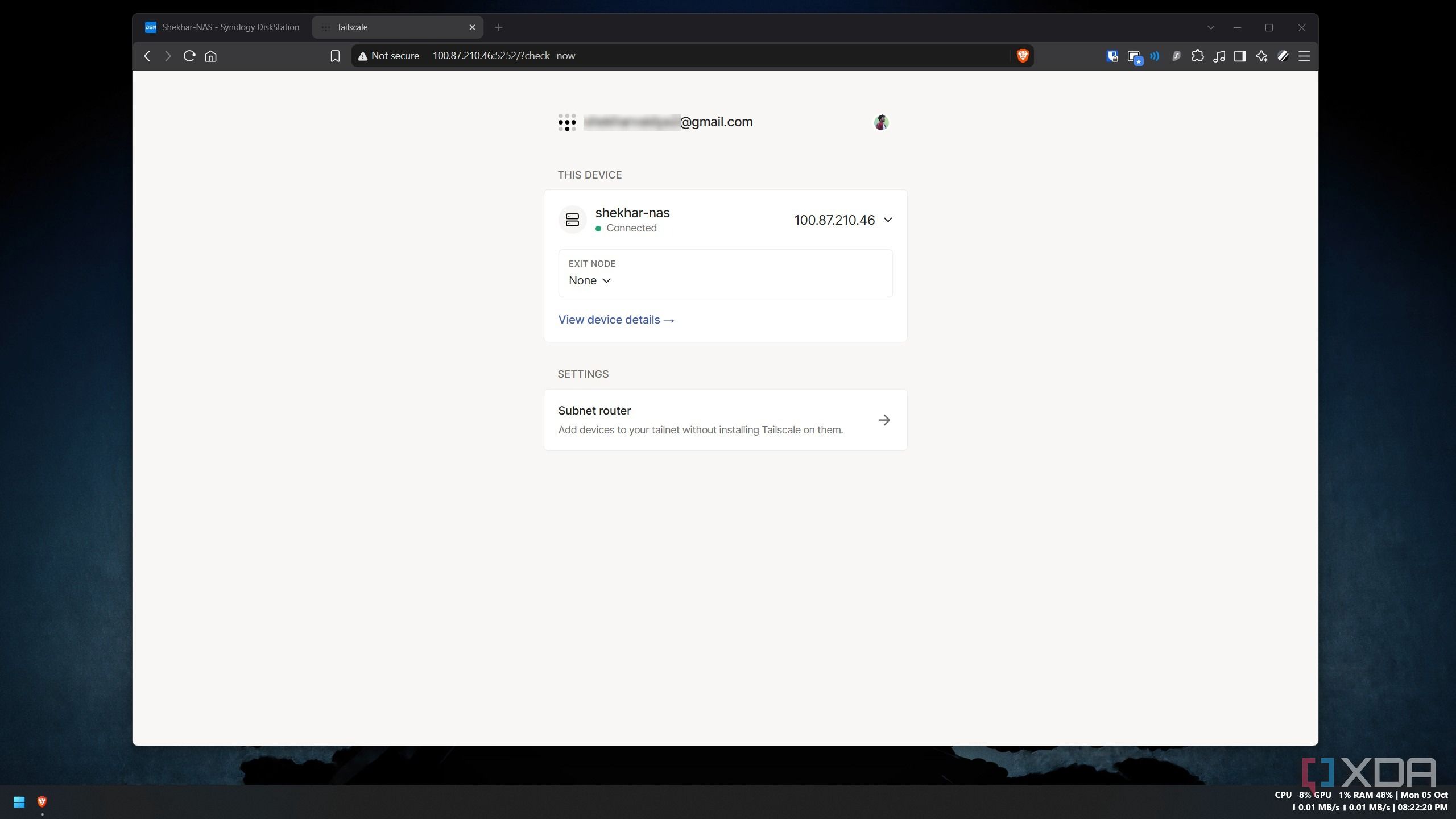
Task: Close the Tailscale tab
Action: click(472, 27)
